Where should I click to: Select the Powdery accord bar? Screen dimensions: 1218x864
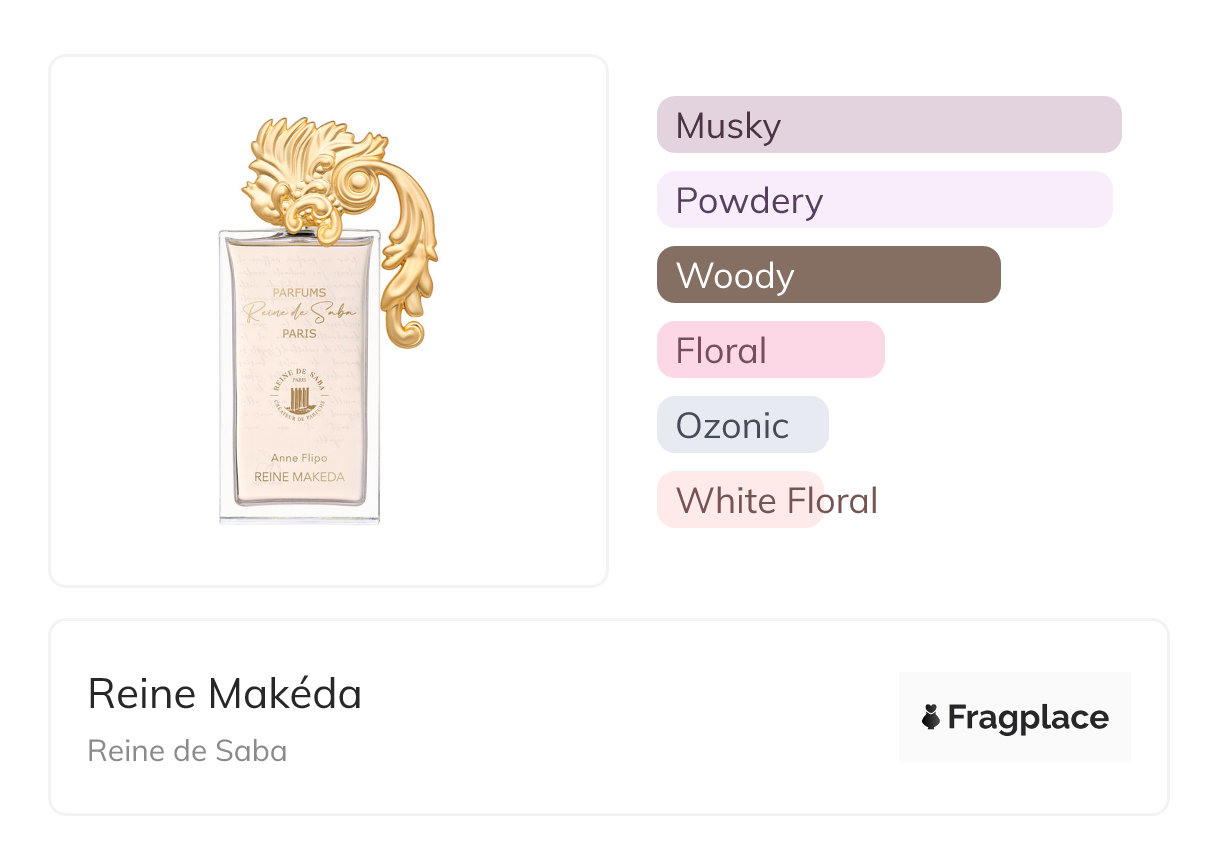tap(884, 200)
